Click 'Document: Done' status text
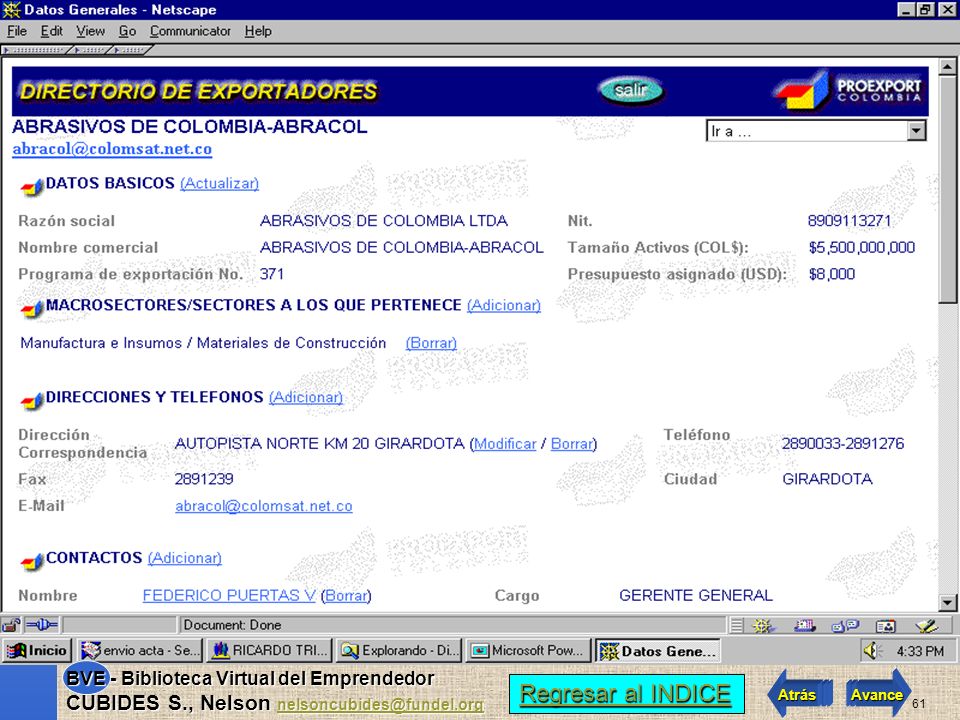 click(x=232, y=625)
